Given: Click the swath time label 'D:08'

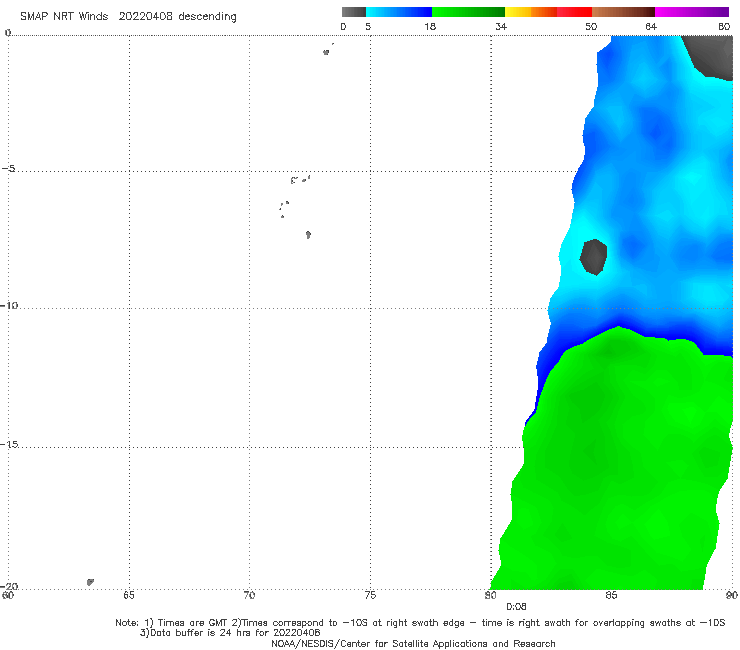Looking at the screenshot, I should (516, 607).
